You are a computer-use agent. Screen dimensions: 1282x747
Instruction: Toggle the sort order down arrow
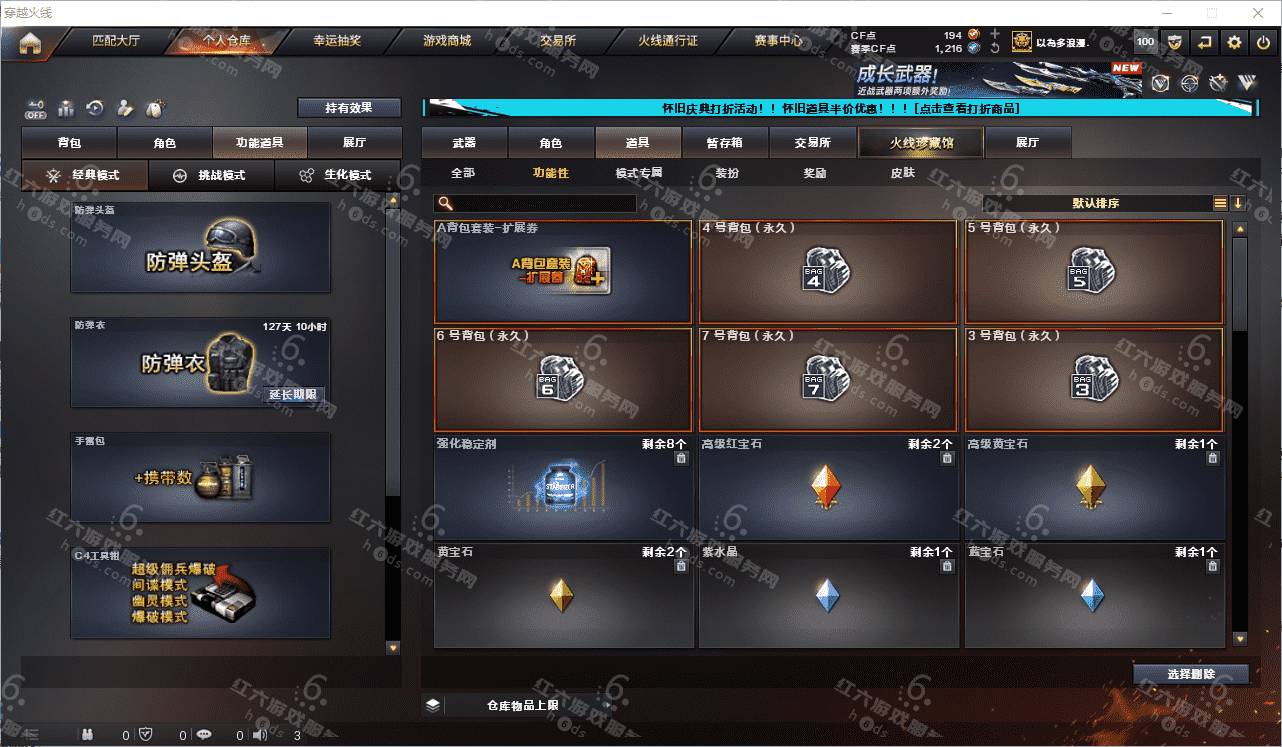[x=1238, y=203]
